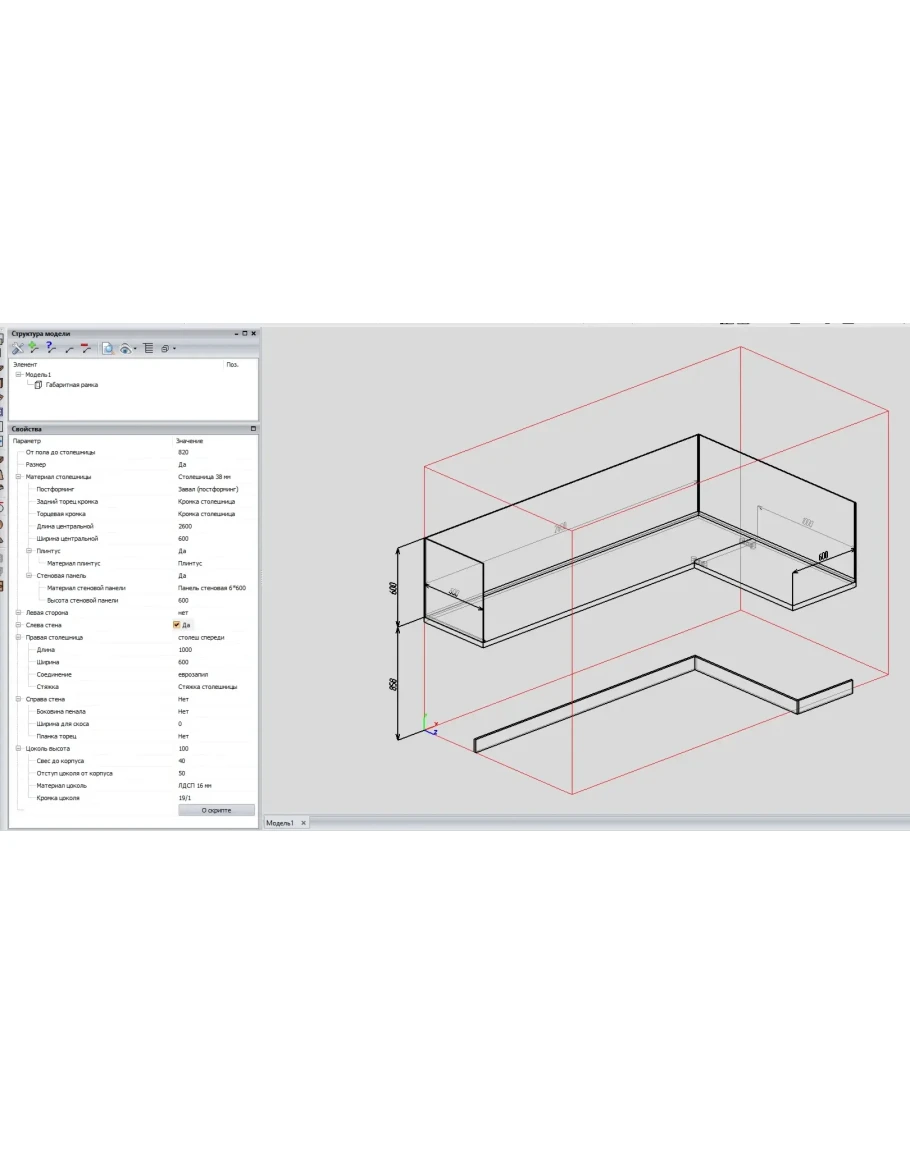This screenshot has height=1155, width=910.
Task: Collapse the Модель1 tree node
Action: click(x=18, y=375)
